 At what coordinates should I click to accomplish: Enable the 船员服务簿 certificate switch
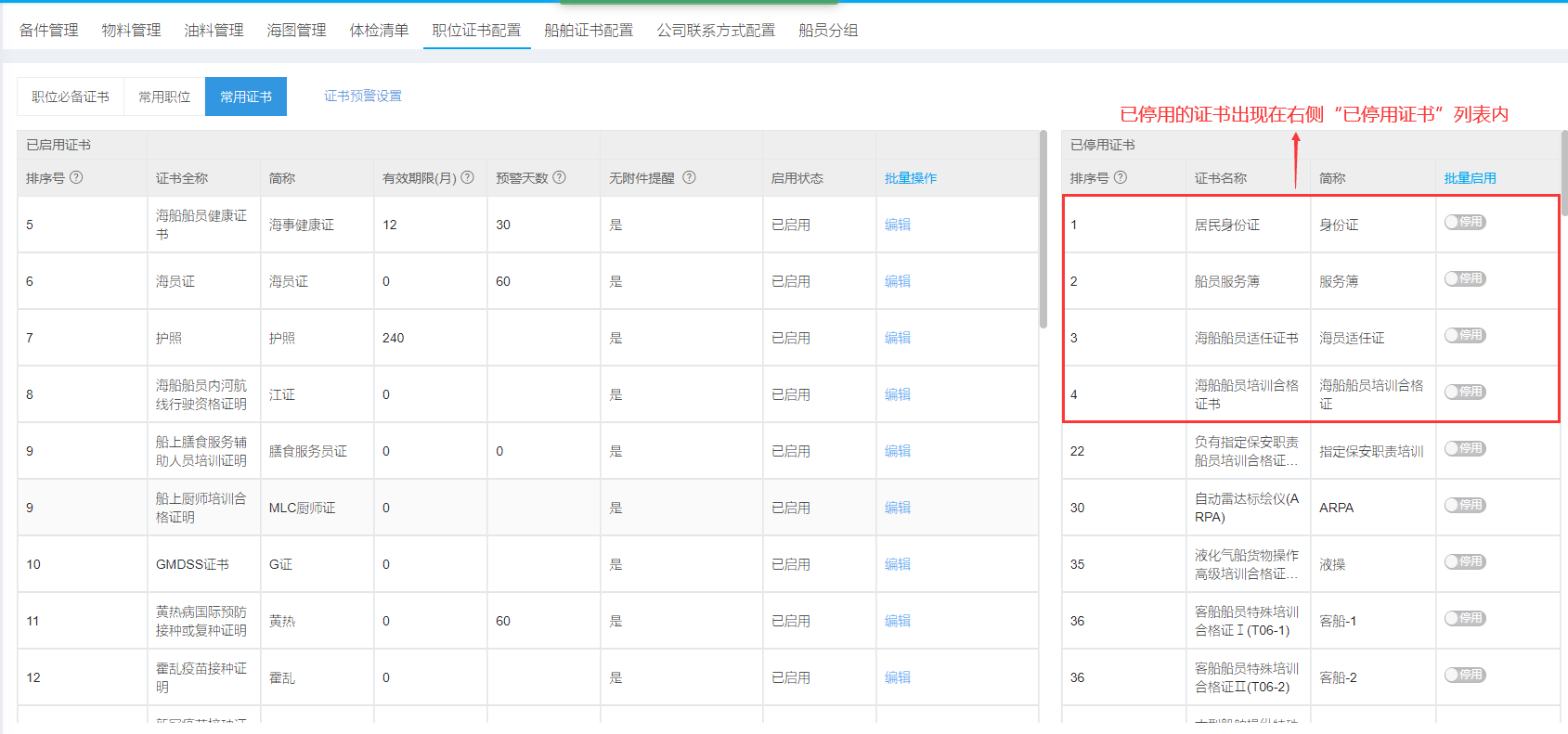1465,278
